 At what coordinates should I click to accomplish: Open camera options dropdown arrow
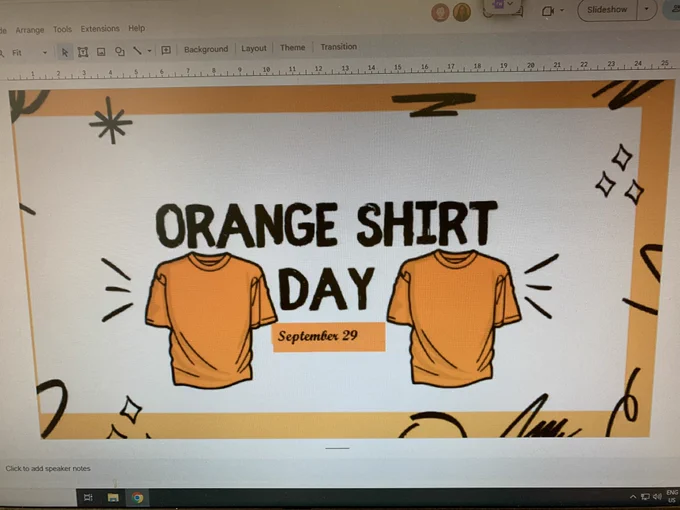pos(562,10)
